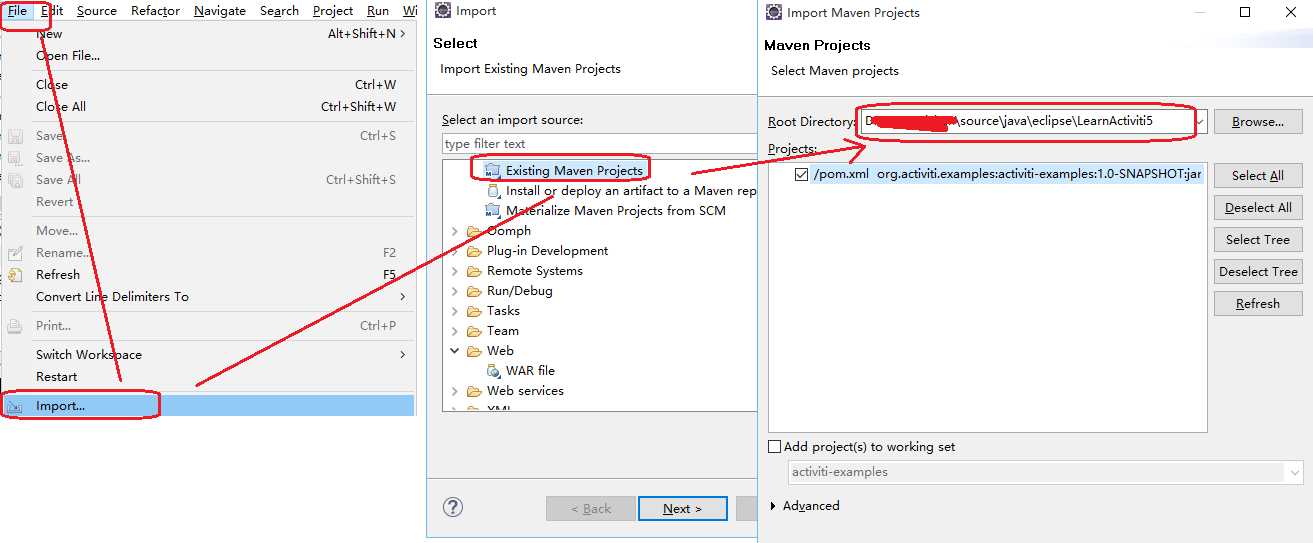The width and height of the screenshot is (1313, 543).
Task: Click Restart menu entry
Action: pyautogui.click(x=56, y=376)
